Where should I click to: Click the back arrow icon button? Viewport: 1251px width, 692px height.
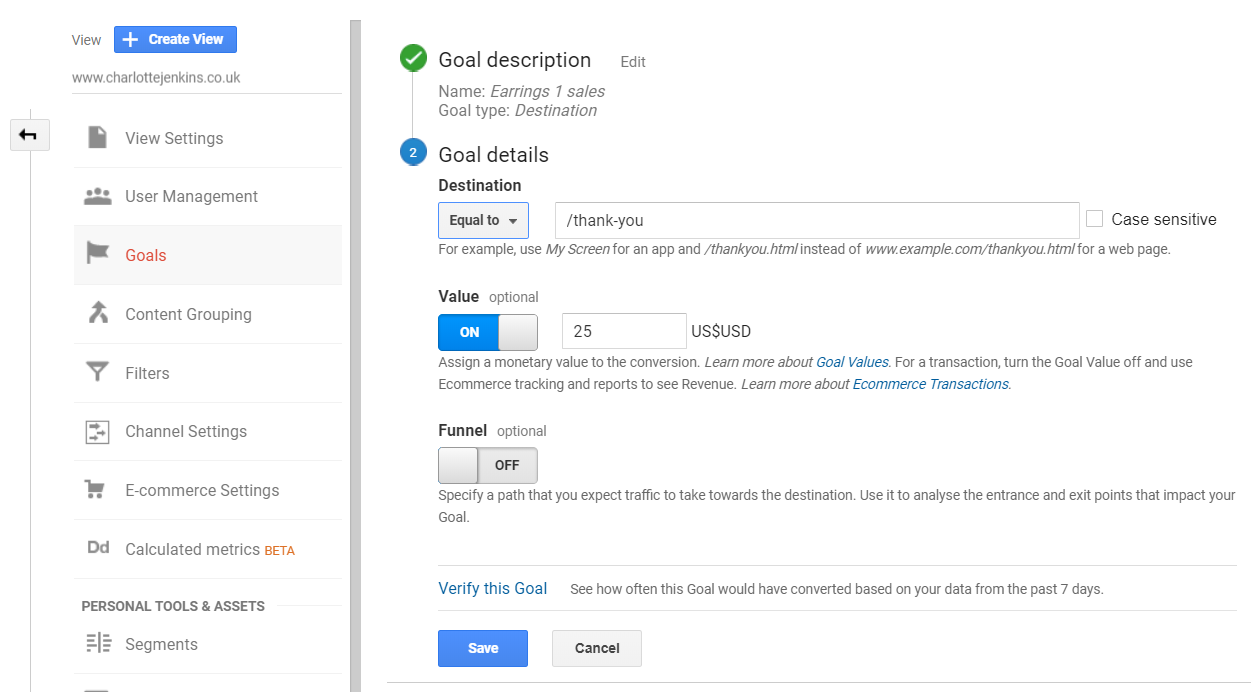(x=29, y=135)
